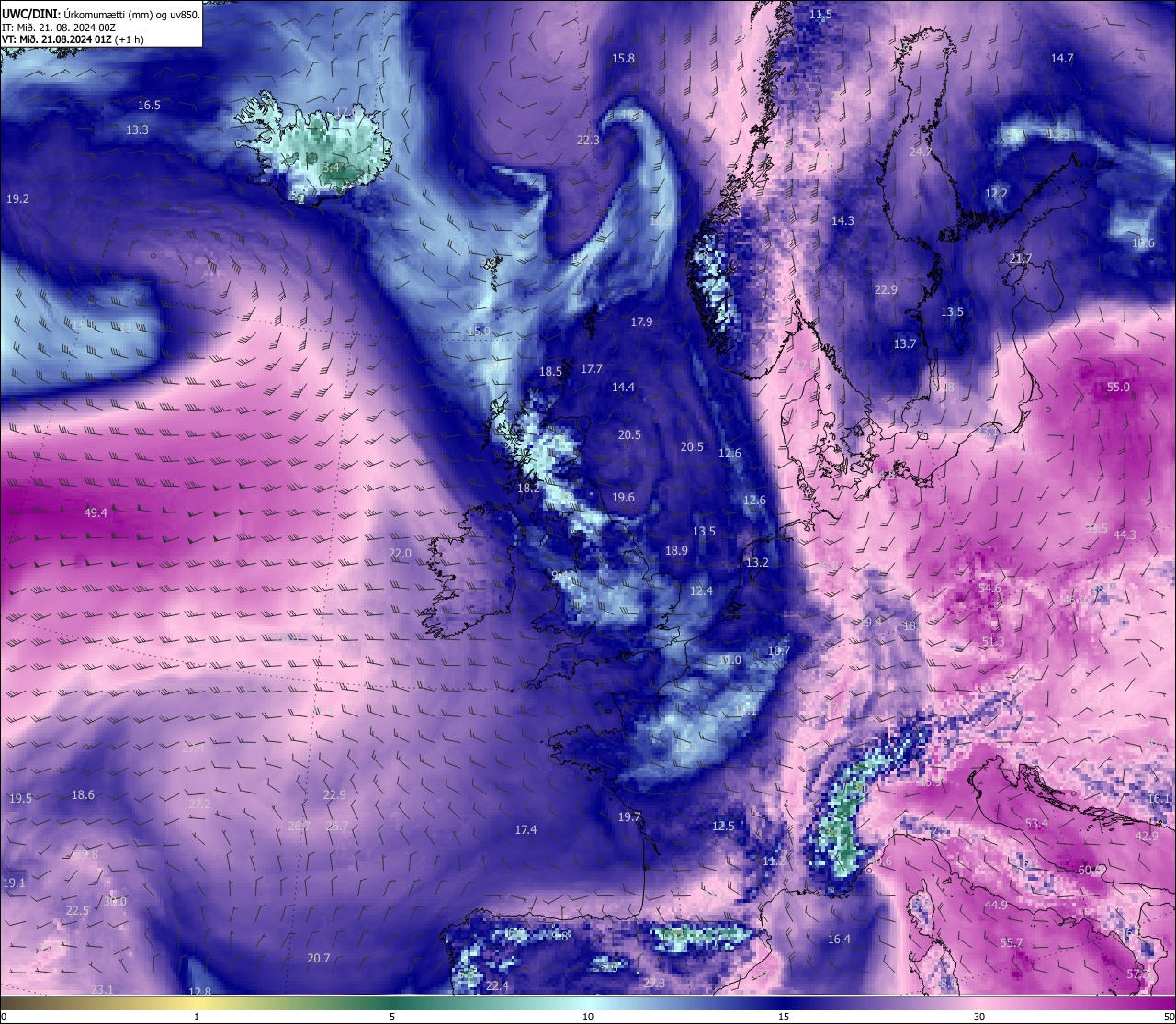Viewport: 1176px width, 1024px height.
Task: Click the 44.3 value over Poland
Action: point(1125,535)
